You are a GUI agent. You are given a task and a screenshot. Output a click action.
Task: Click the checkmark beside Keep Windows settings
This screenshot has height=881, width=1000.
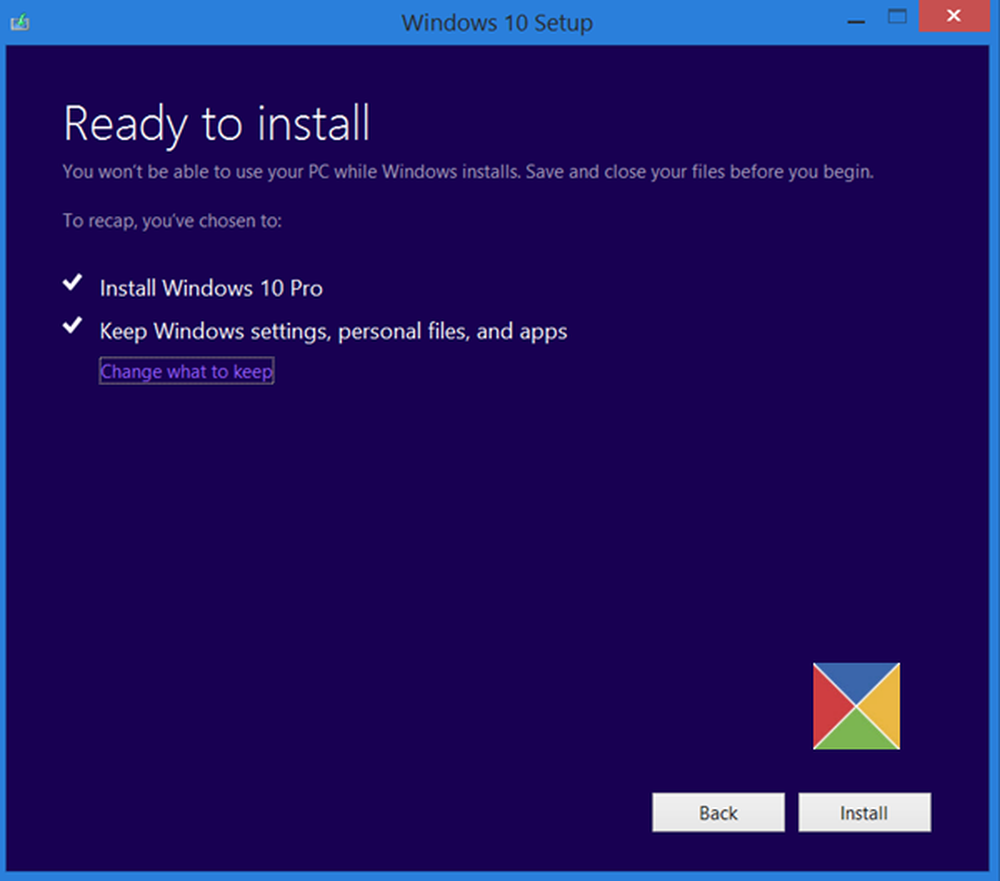[x=72, y=326]
